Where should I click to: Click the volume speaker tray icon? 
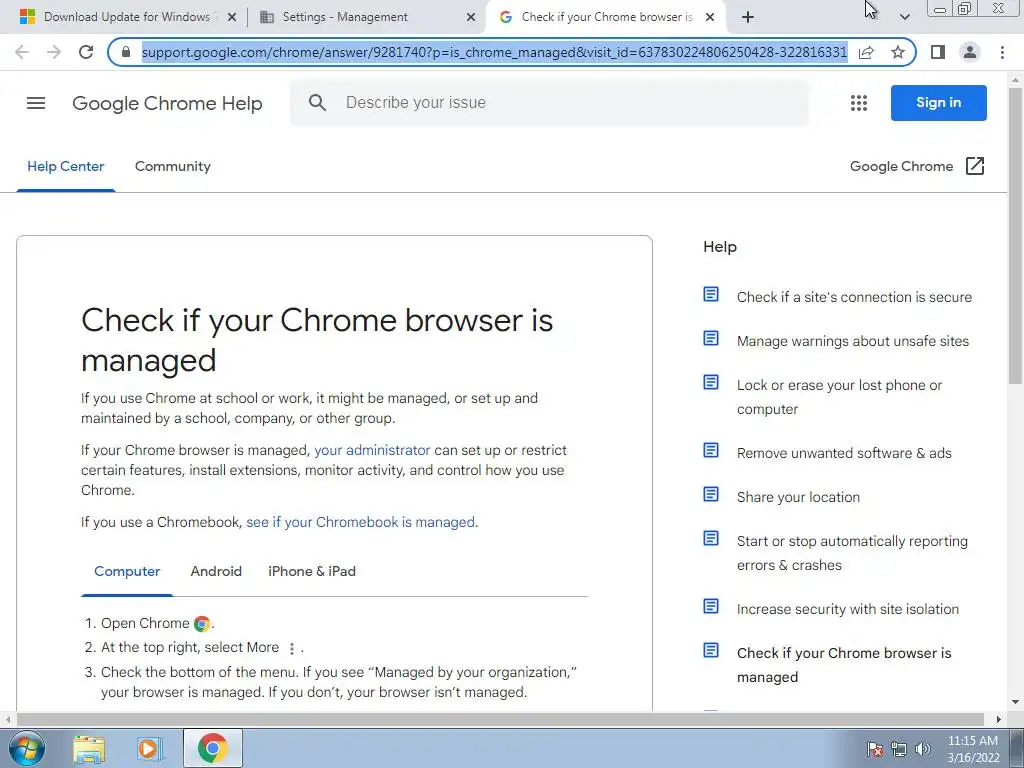point(923,749)
